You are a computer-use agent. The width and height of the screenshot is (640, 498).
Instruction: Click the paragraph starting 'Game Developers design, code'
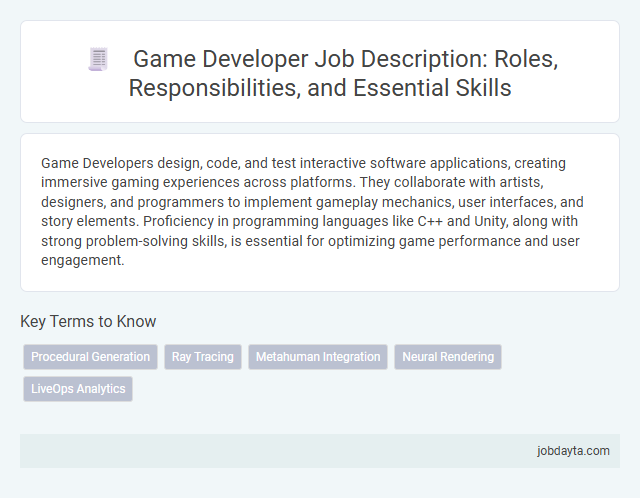(x=312, y=211)
